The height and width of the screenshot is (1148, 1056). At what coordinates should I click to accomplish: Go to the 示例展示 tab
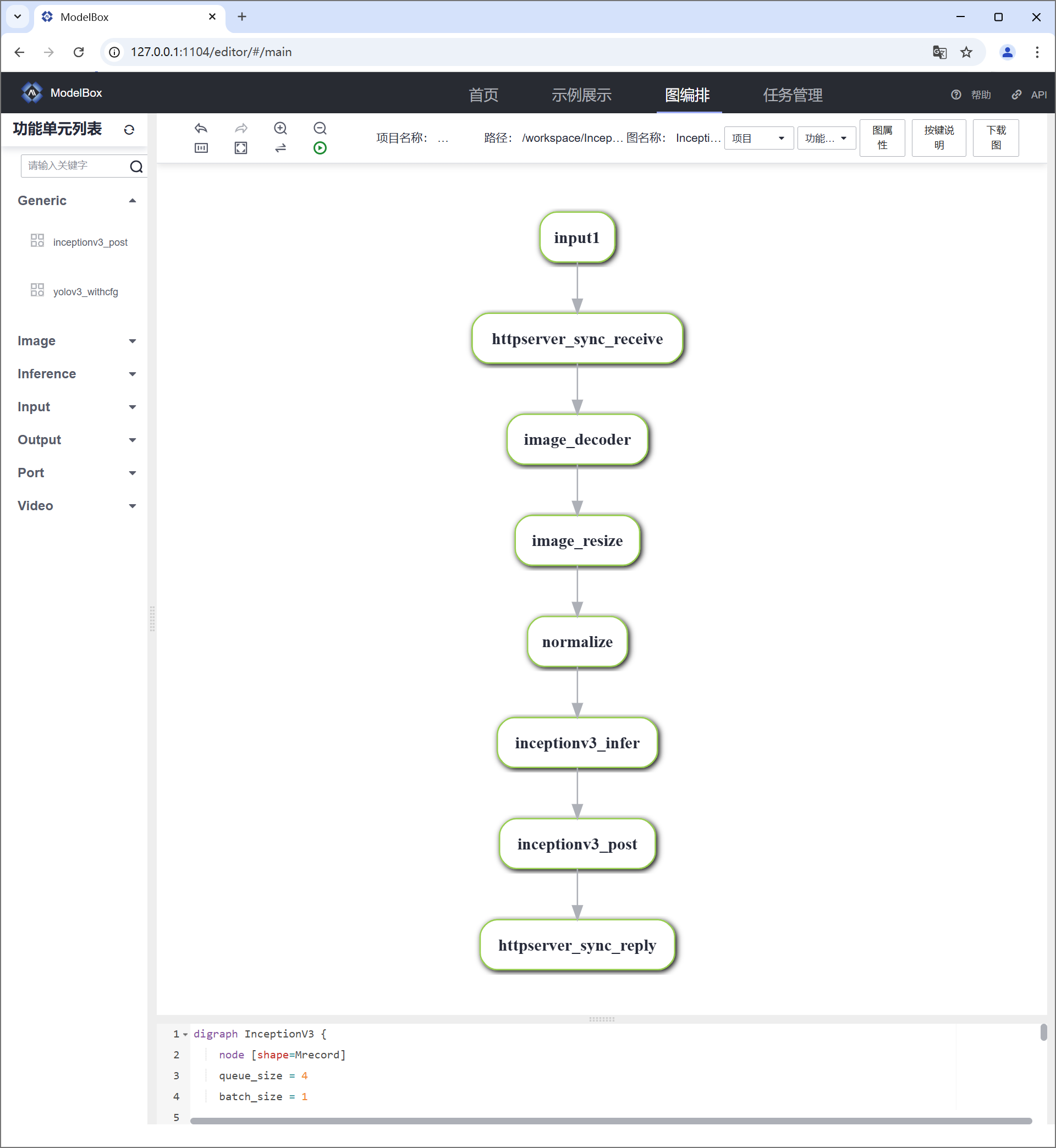click(581, 95)
